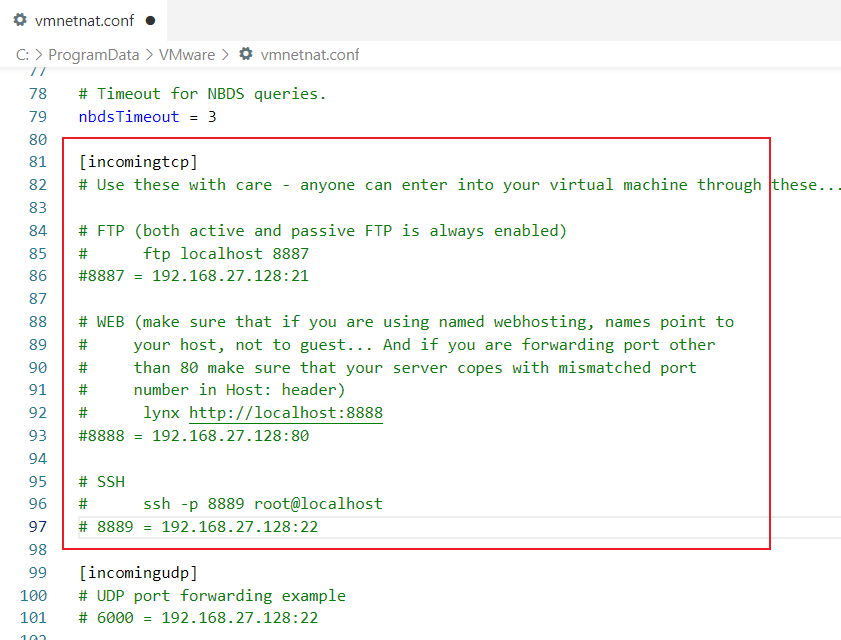
Task: Place cursor on the [incomingudp] section header
Action: 139,572
